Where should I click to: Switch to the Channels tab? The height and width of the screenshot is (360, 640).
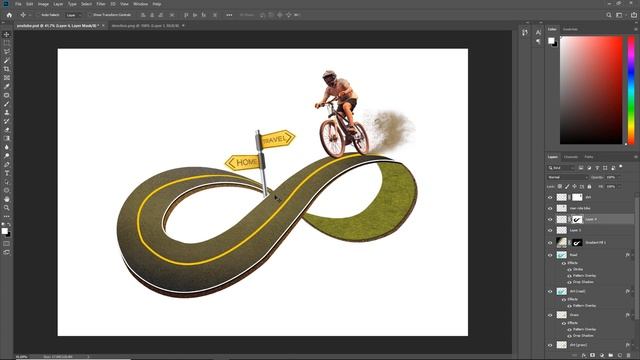(x=571, y=157)
